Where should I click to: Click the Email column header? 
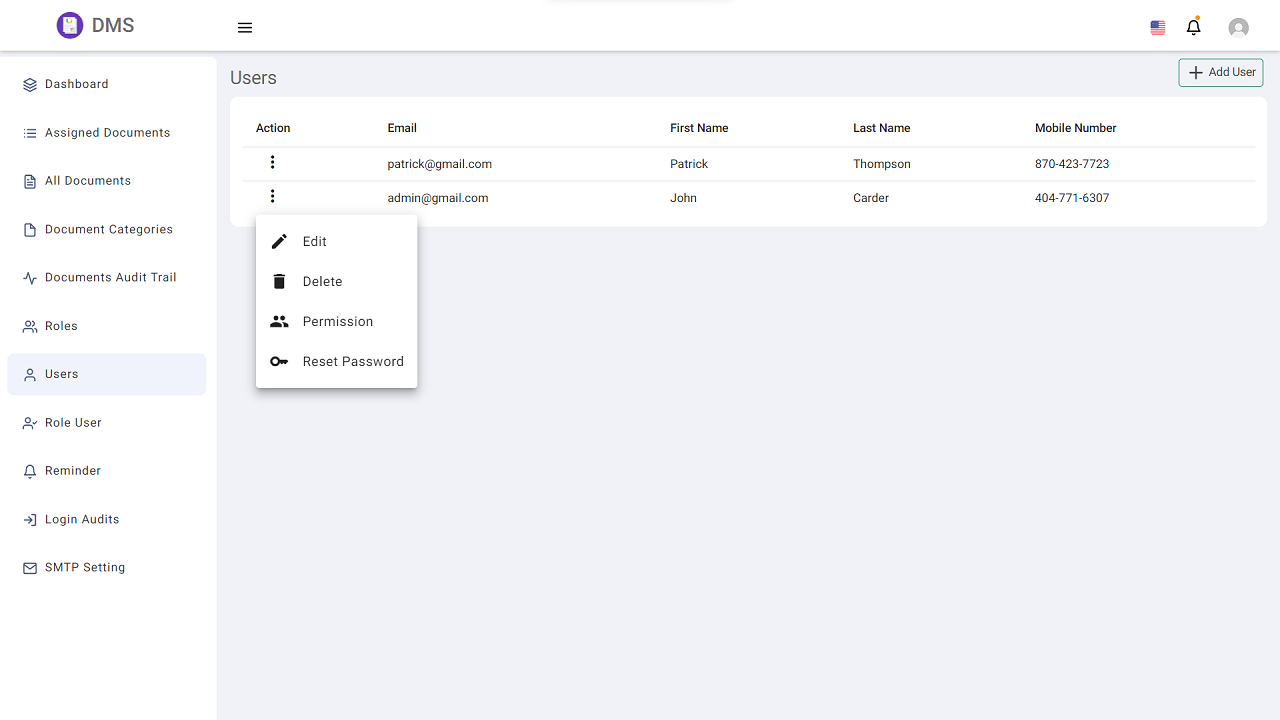pos(402,128)
